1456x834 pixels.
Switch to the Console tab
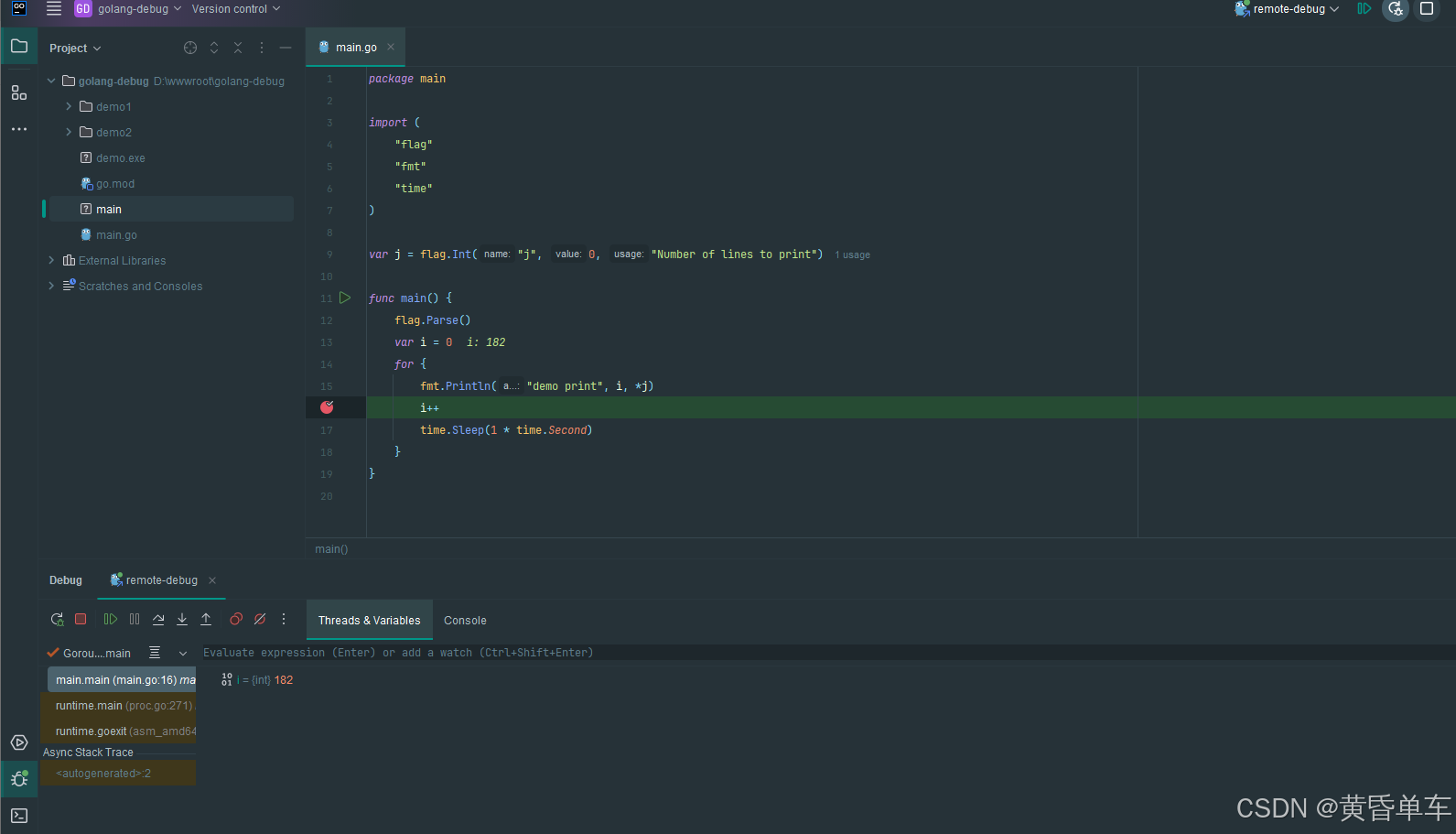(x=465, y=621)
